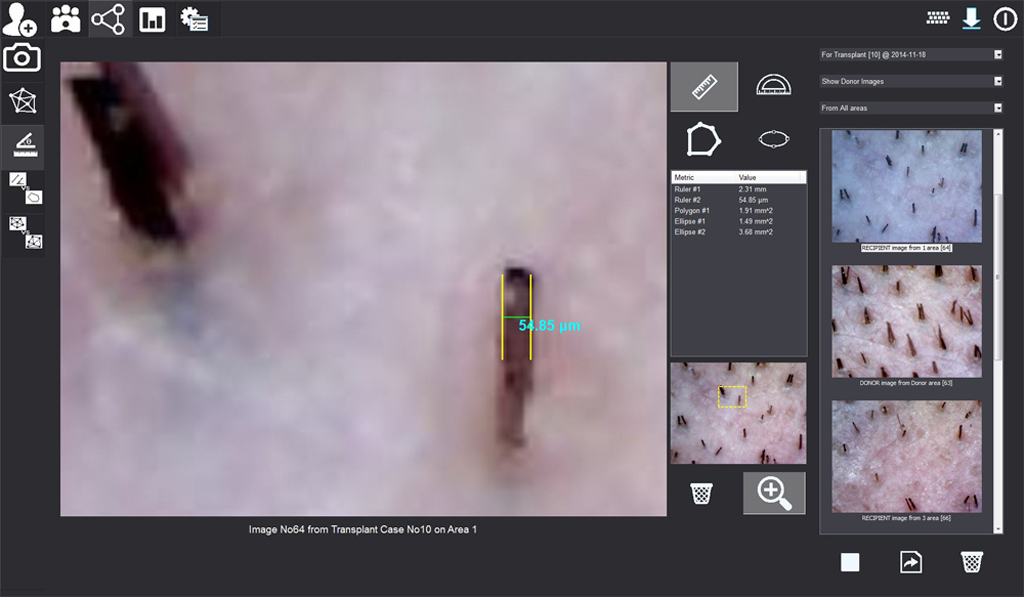Select the camera capture tool
The width and height of the screenshot is (1024, 597).
(22, 58)
